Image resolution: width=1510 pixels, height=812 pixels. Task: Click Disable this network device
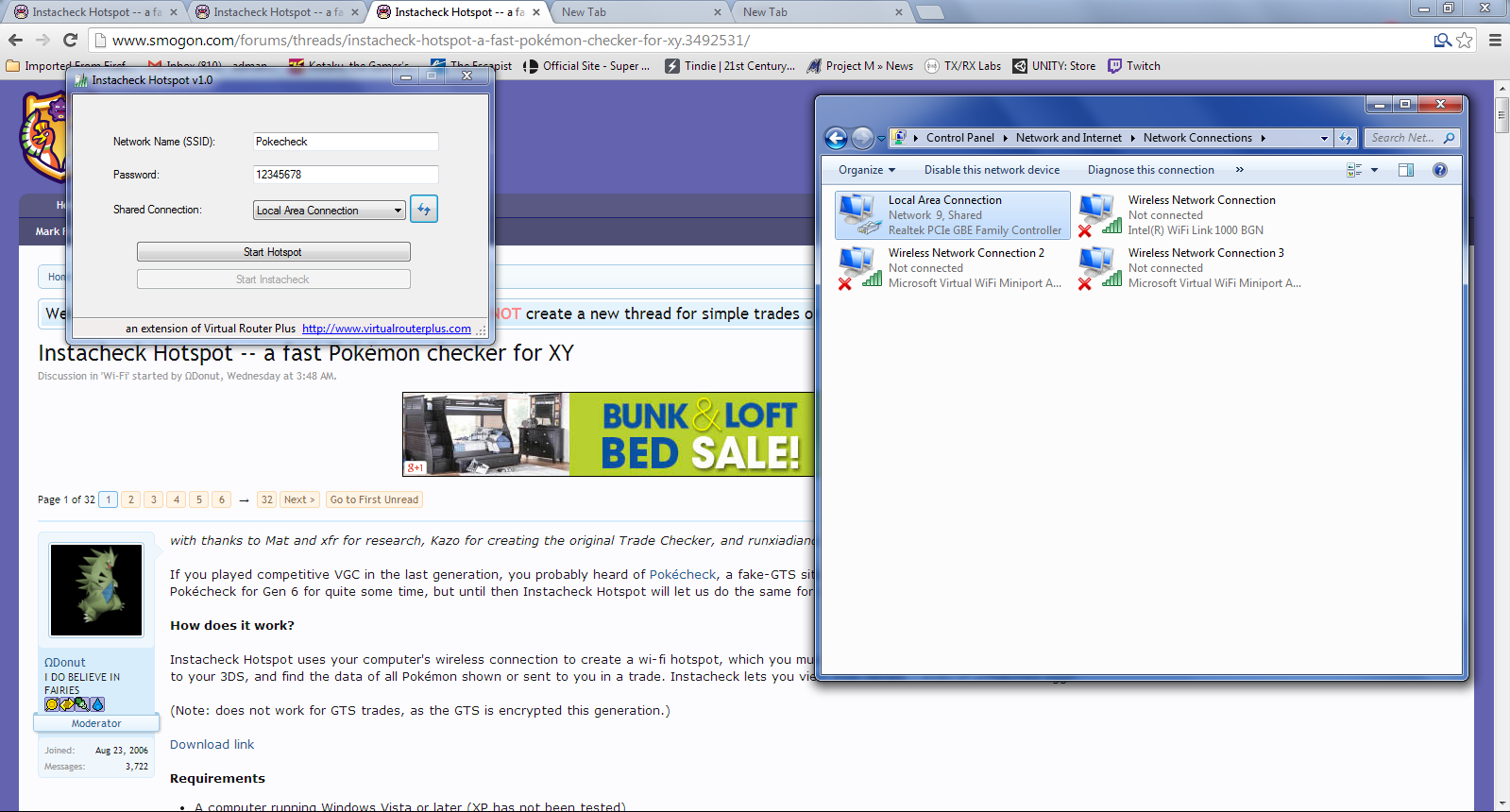[x=992, y=170]
